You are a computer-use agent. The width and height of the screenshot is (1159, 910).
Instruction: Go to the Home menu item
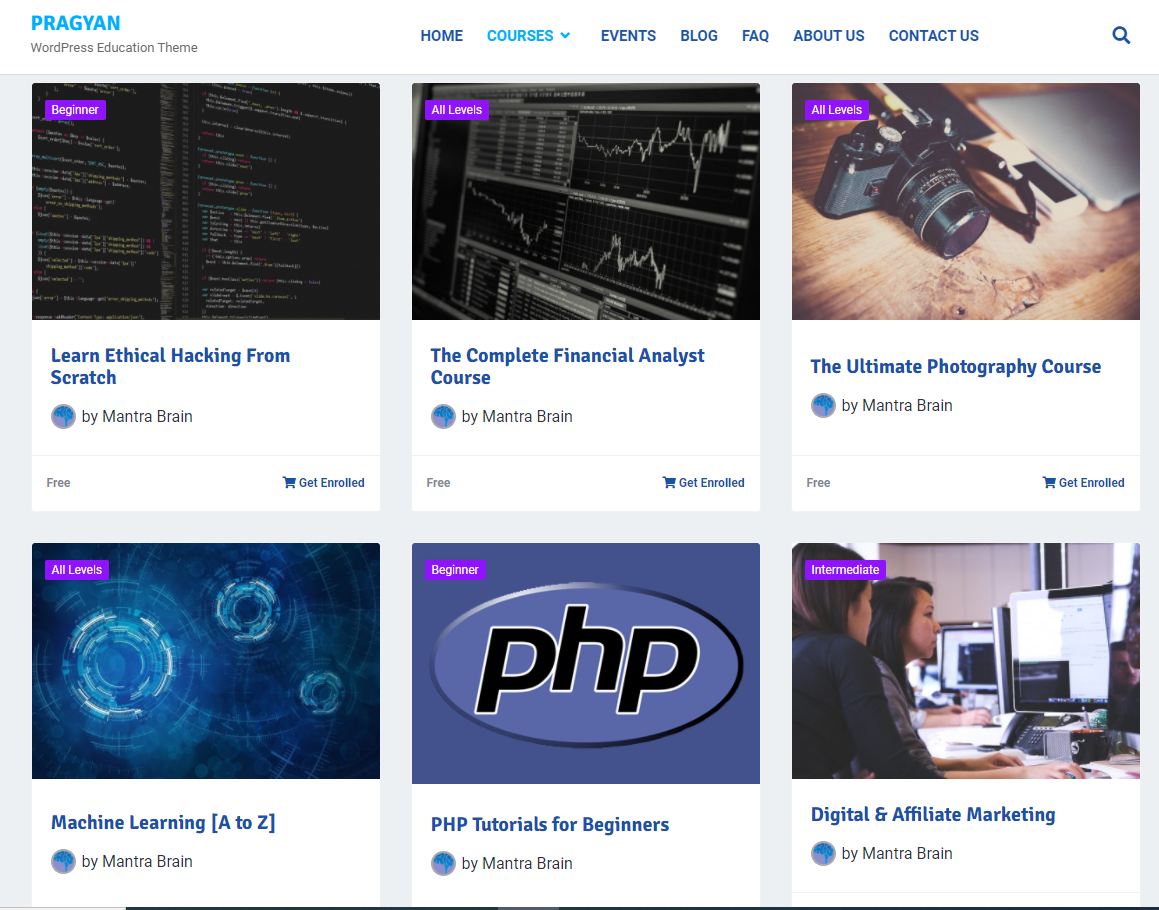pyautogui.click(x=441, y=35)
